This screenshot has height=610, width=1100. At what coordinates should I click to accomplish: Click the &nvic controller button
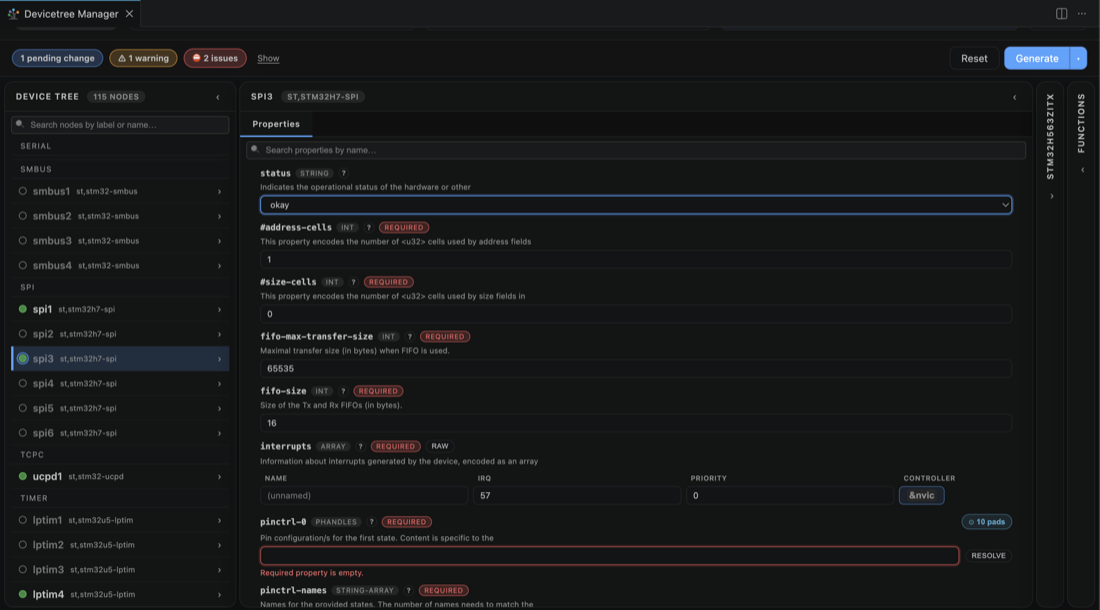(x=921, y=496)
